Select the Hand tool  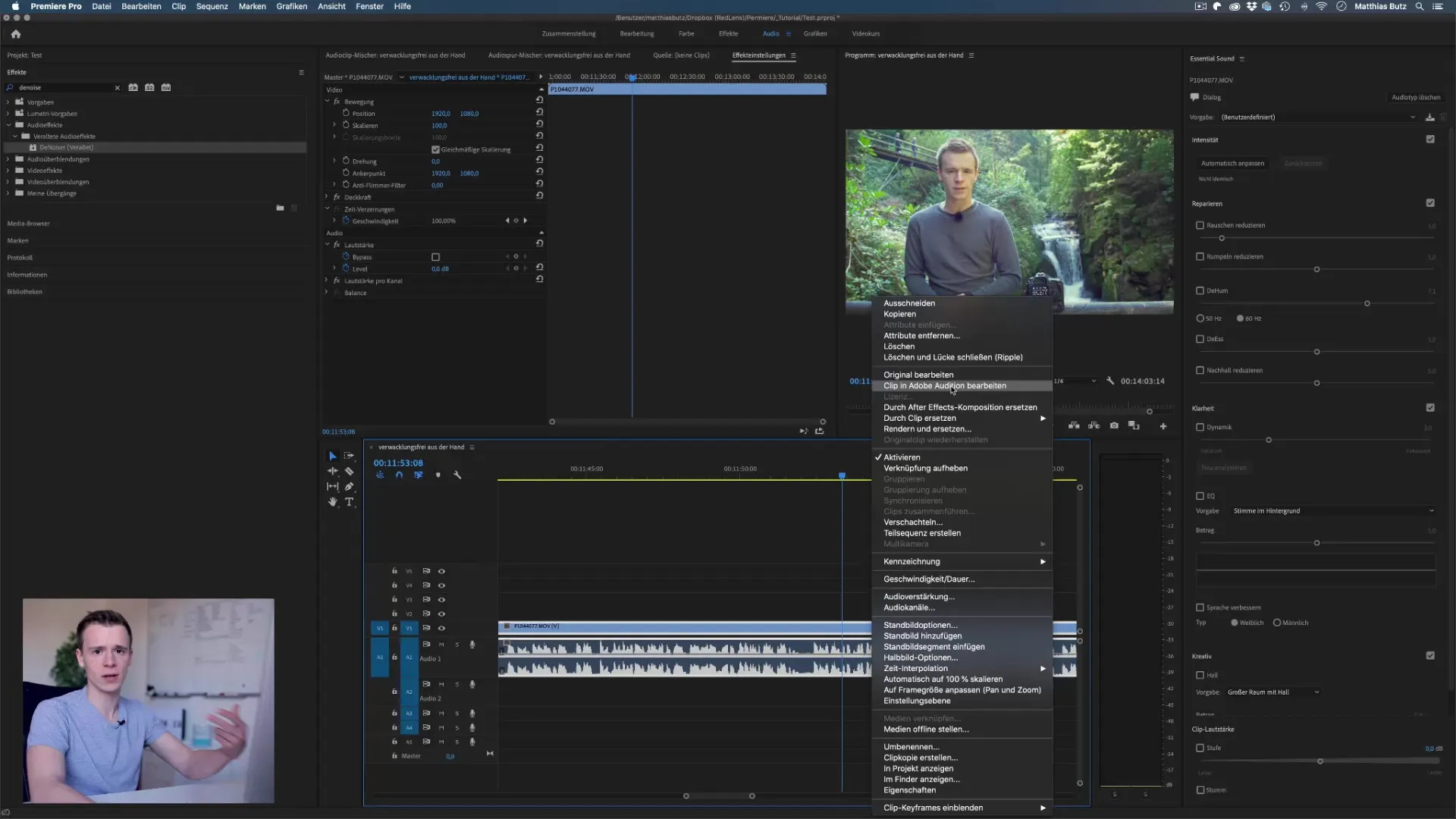(x=332, y=502)
